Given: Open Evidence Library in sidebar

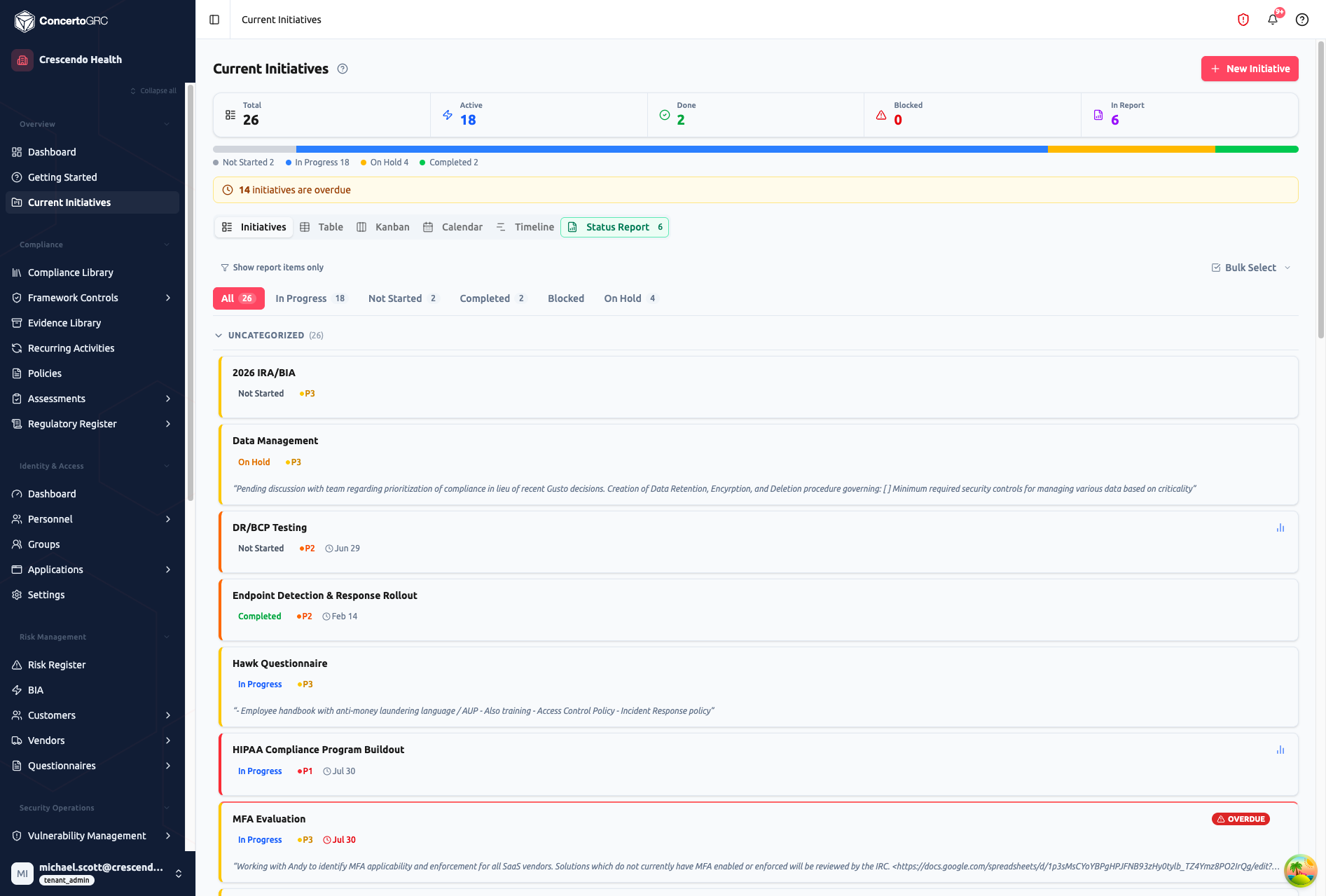Looking at the screenshot, I should [92, 323].
